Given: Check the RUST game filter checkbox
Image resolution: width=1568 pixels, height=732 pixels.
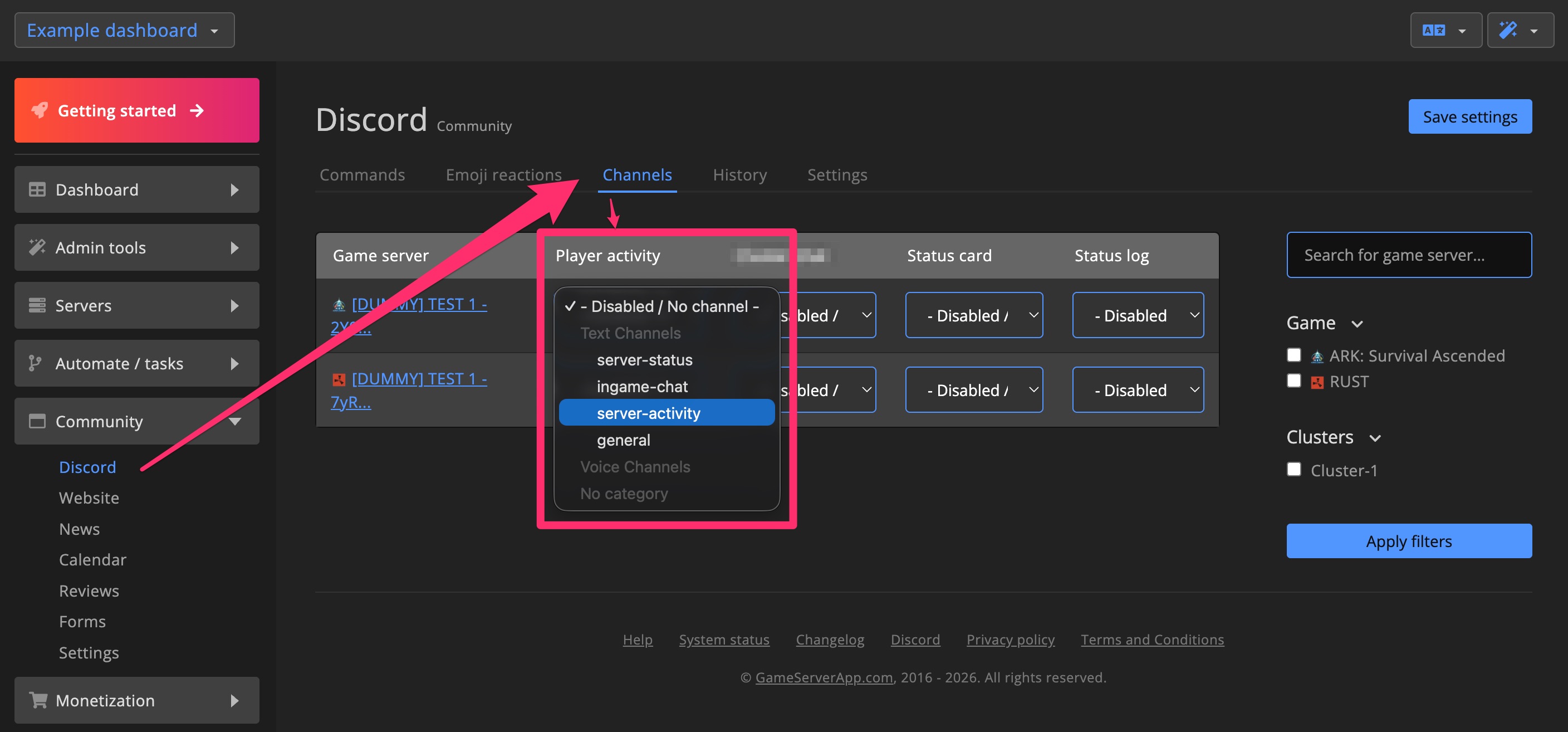Looking at the screenshot, I should point(1294,380).
